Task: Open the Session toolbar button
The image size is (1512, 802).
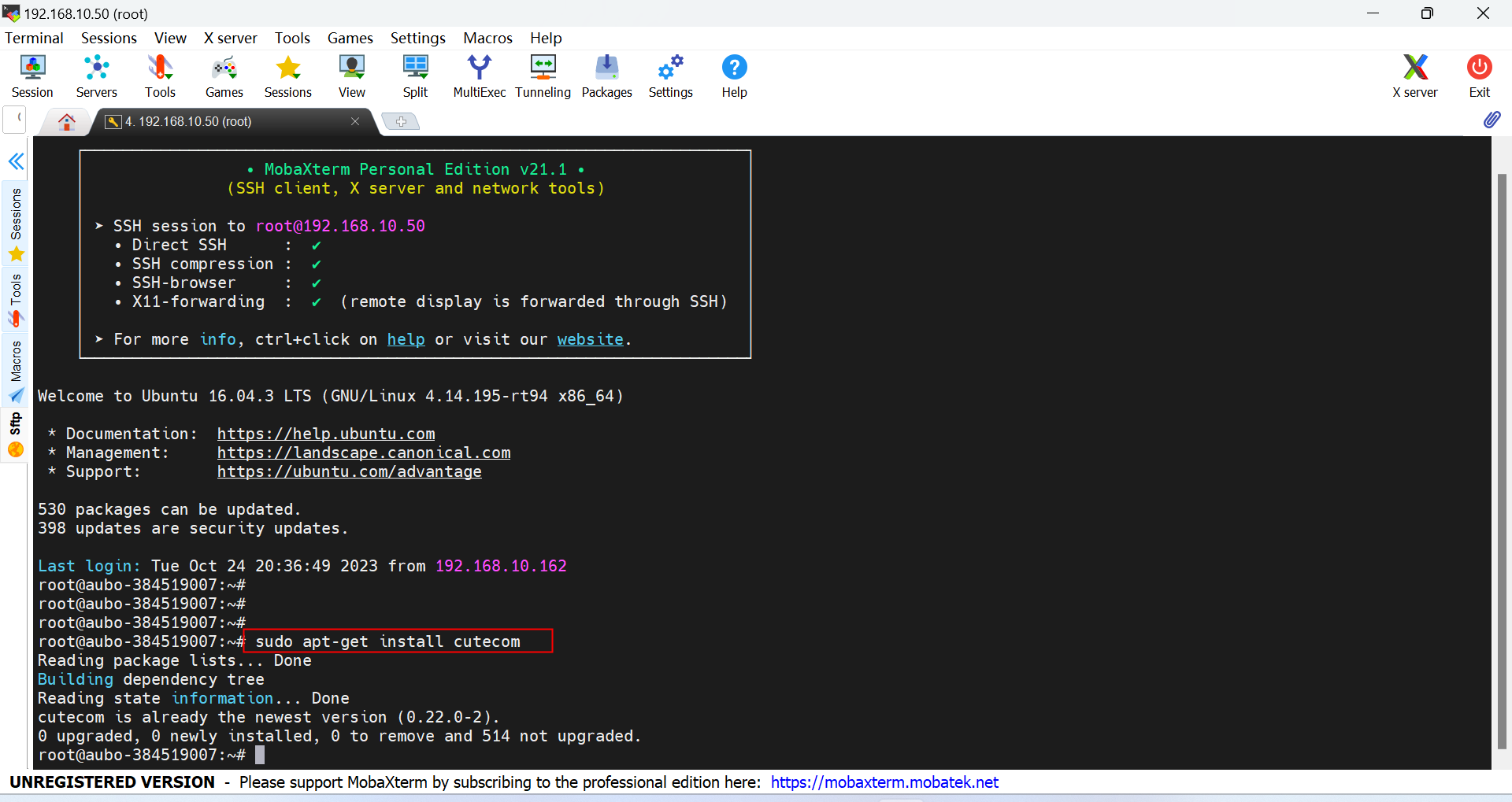Action: (32, 76)
